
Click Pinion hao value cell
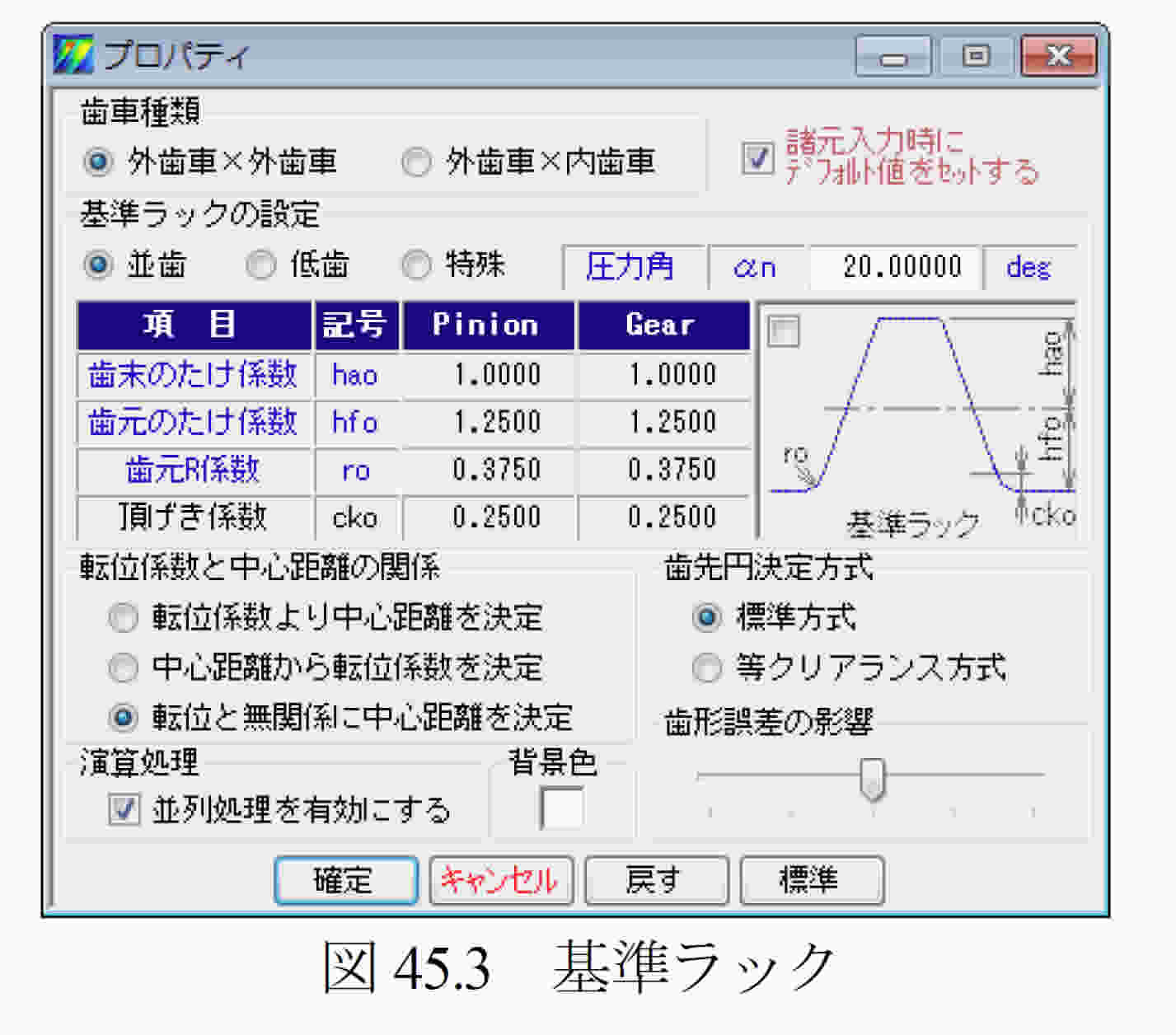pyautogui.click(x=490, y=375)
